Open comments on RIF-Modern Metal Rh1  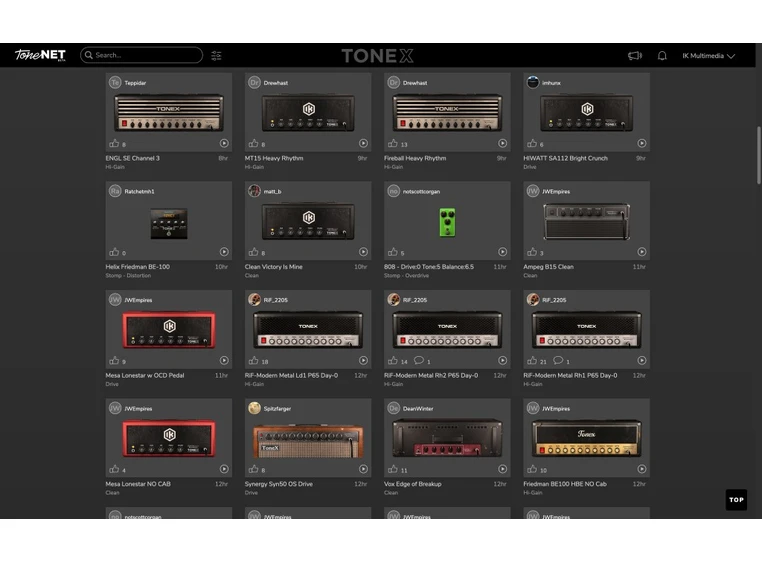click(558, 360)
